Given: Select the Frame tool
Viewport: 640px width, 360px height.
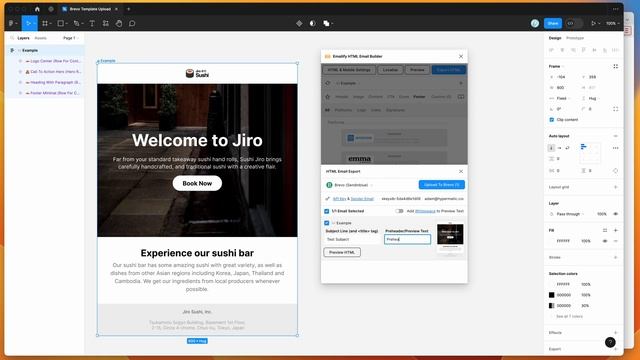Looking at the screenshot, I should click(45, 23).
